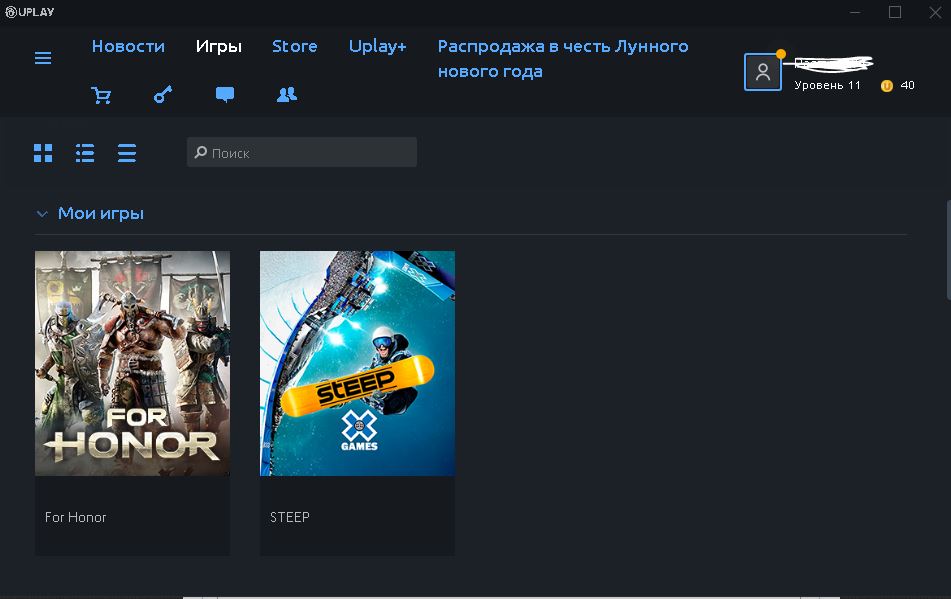Click the Uplay logo in title bar

(30, 12)
